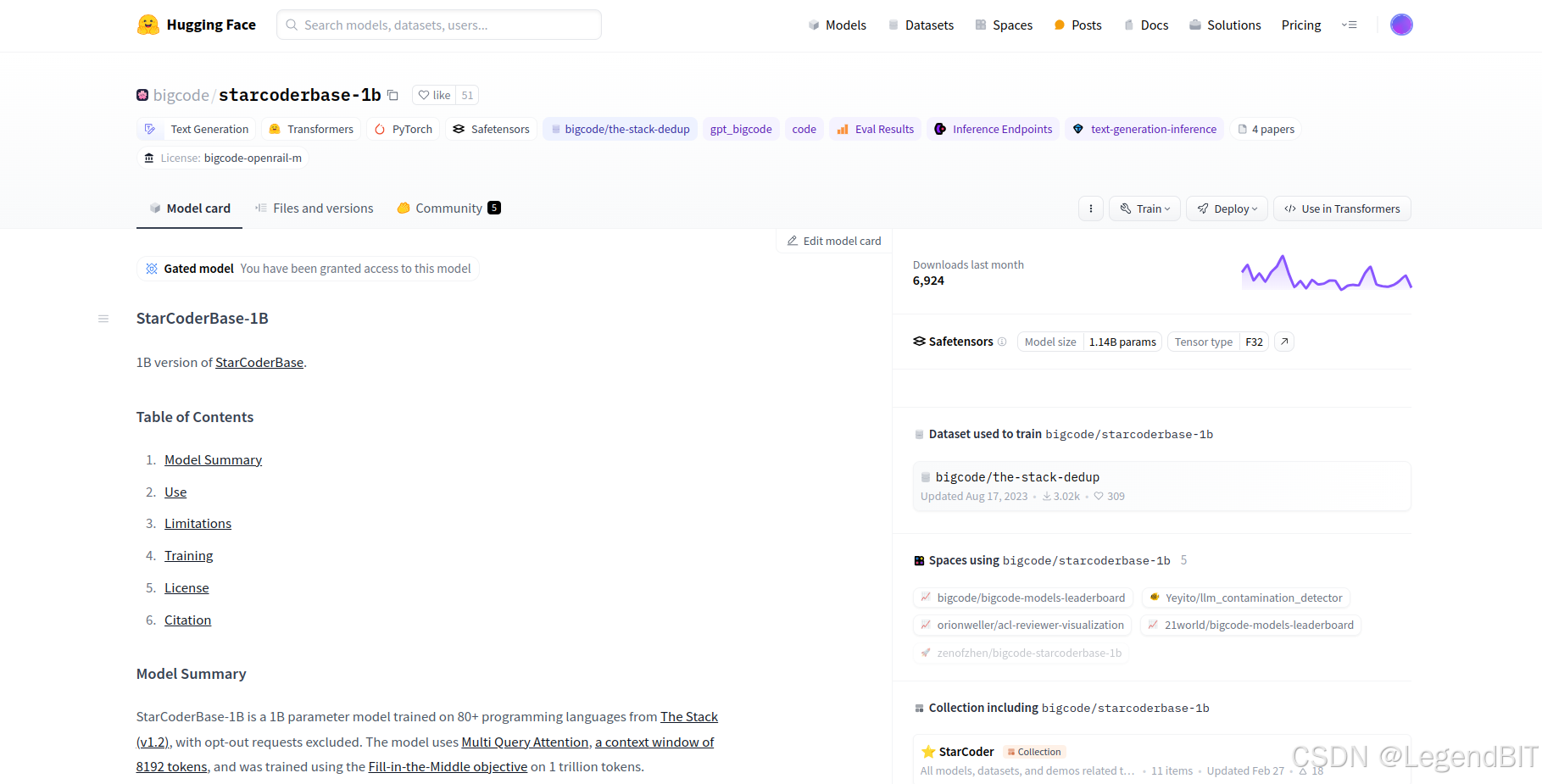
Task: Click Pricing in the top nav
Action: pos(1301,25)
